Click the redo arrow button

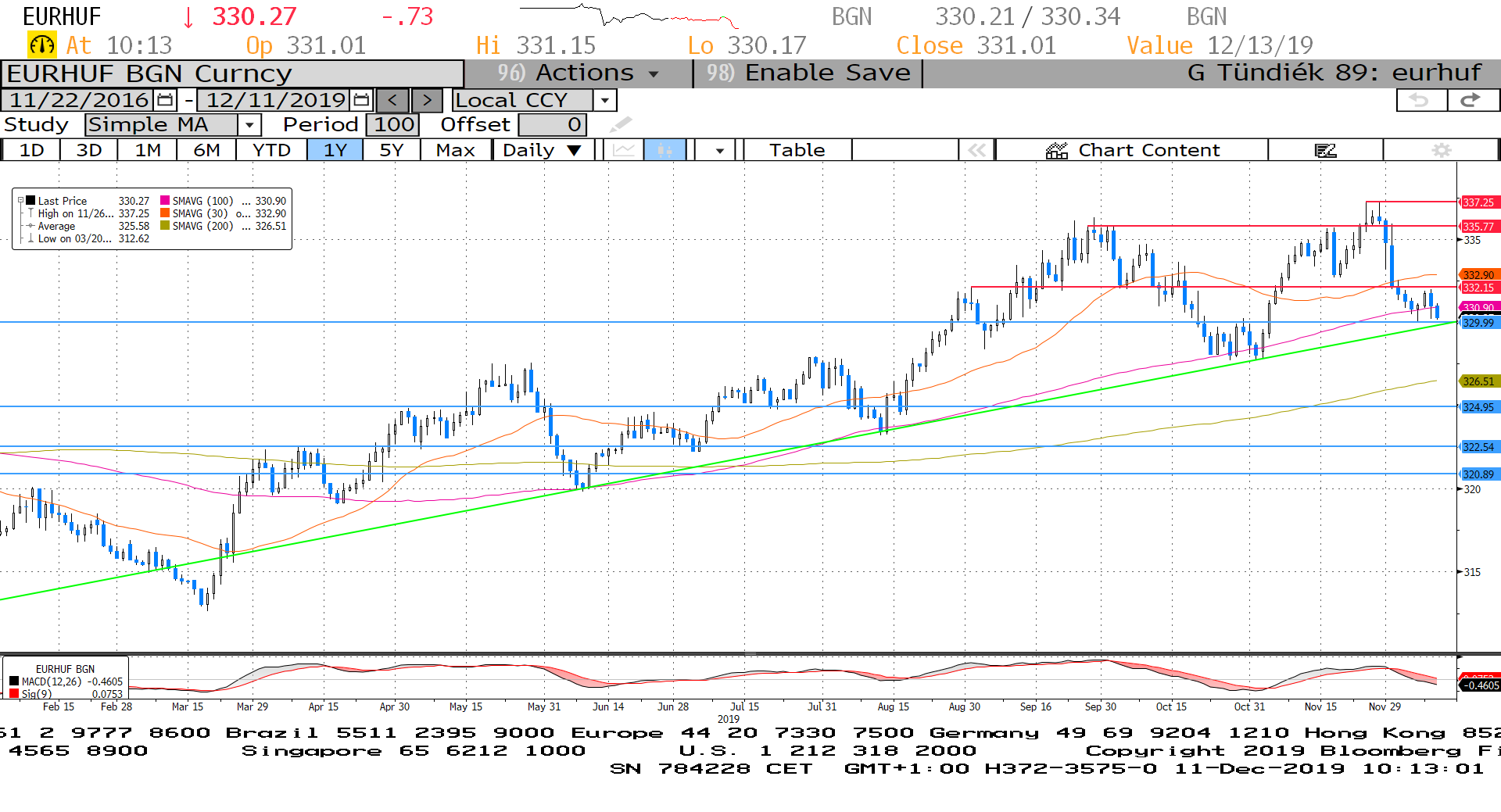tap(1472, 100)
